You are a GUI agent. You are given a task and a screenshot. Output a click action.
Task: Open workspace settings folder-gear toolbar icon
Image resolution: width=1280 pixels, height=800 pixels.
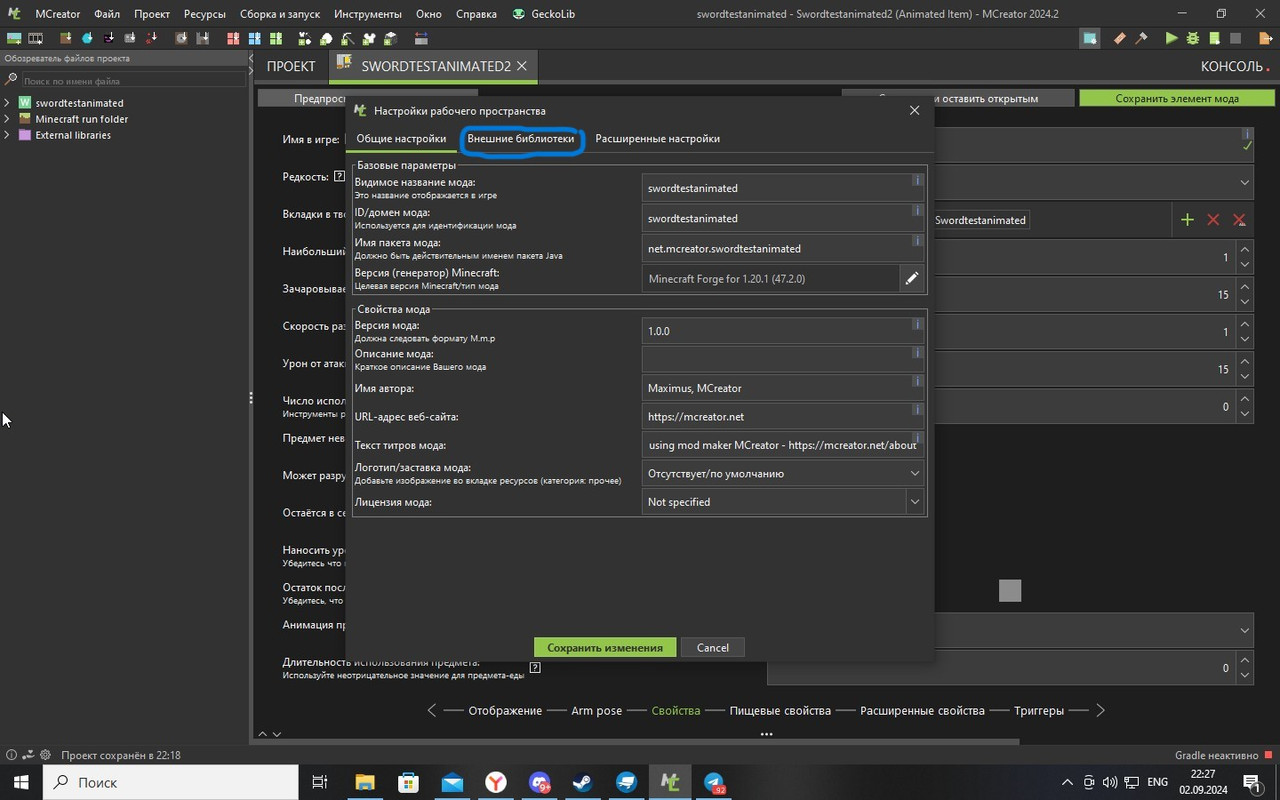tap(1090, 38)
